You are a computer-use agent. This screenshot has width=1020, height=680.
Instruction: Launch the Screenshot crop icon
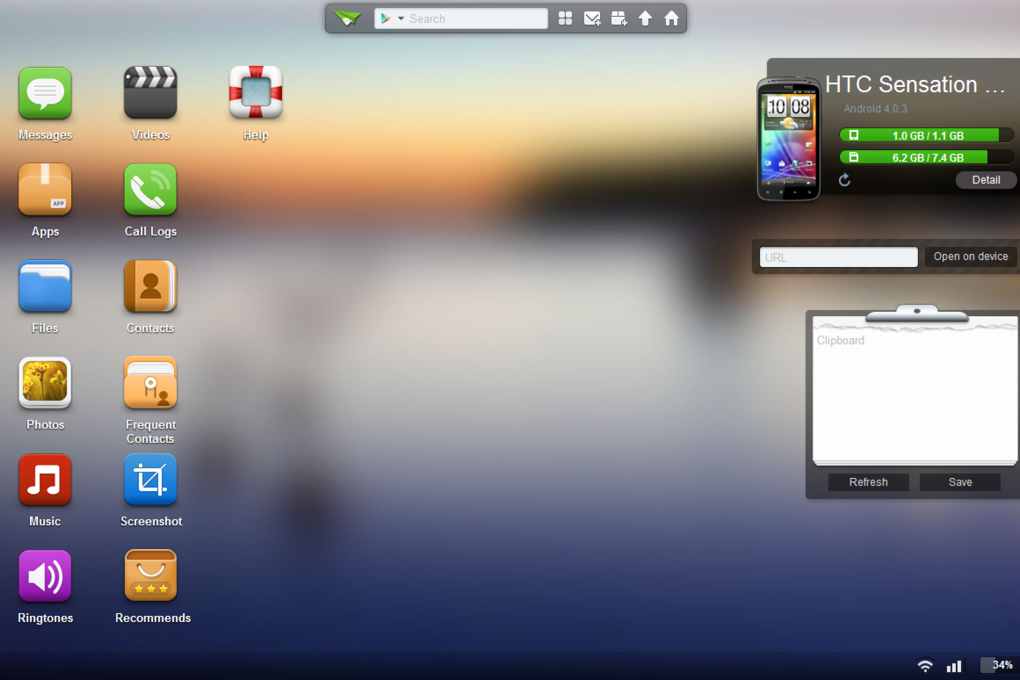click(x=150, y=480)
